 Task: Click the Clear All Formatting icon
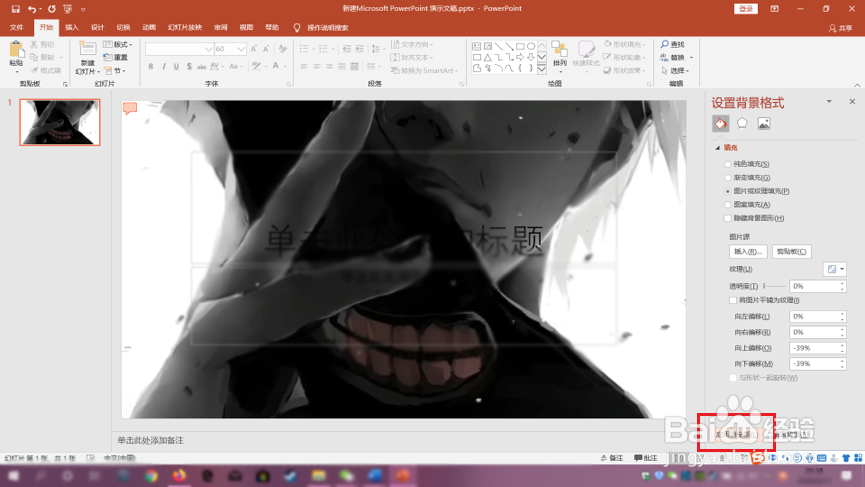(x=282, y=49)
